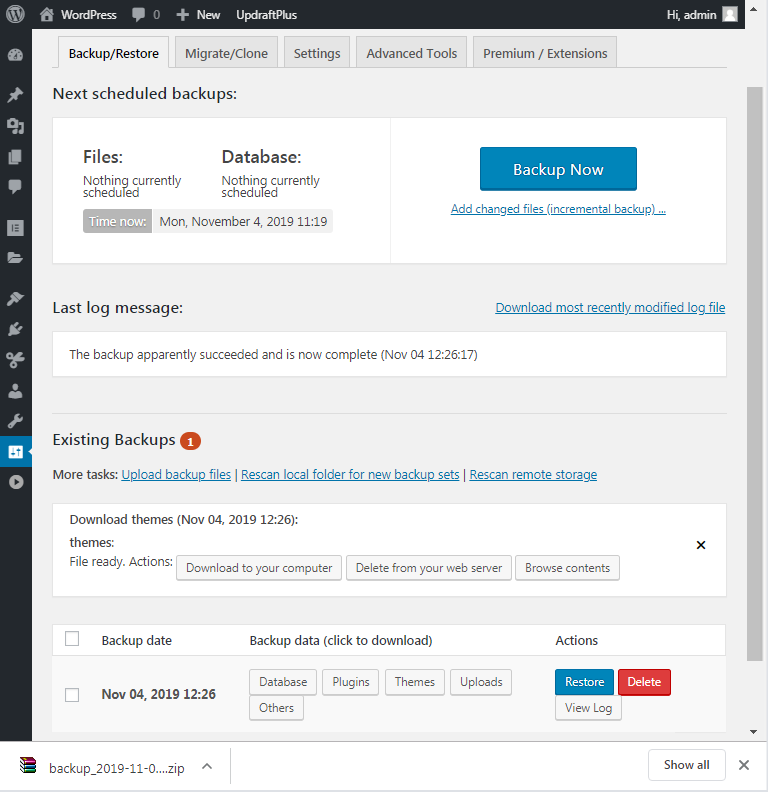768x792 pixels.
Task: Click Delete from your web server
Action: [428, 568]
